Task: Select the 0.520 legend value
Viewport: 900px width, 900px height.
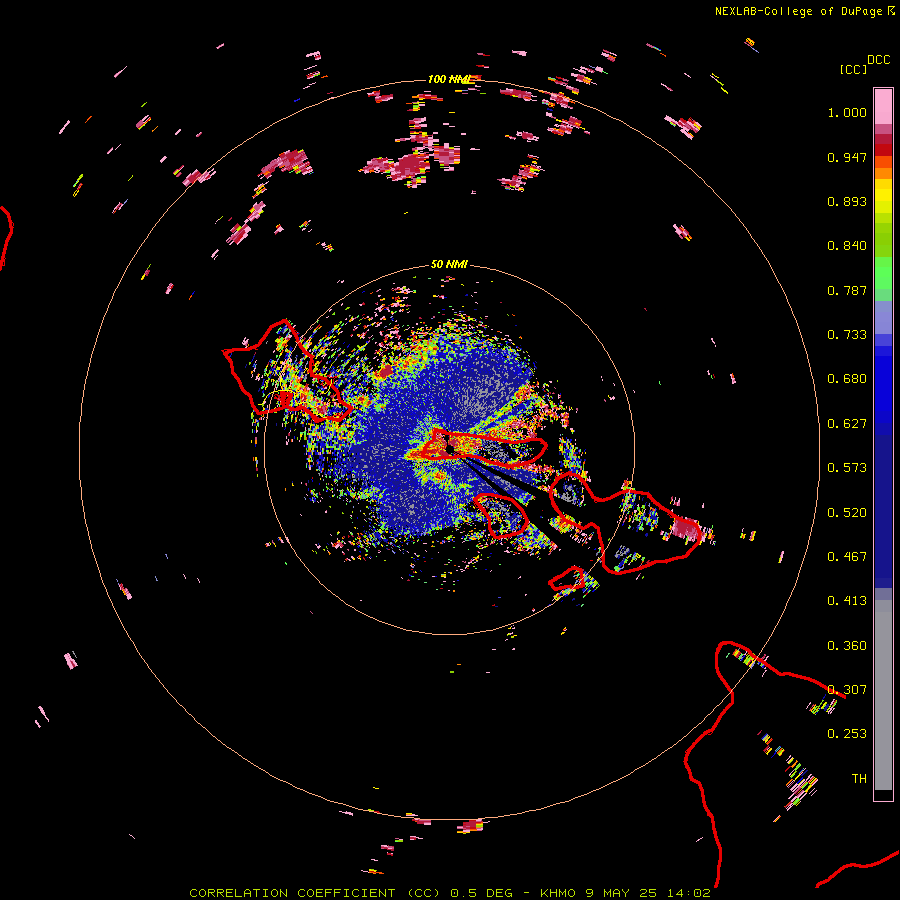Action: click(847, 513)
